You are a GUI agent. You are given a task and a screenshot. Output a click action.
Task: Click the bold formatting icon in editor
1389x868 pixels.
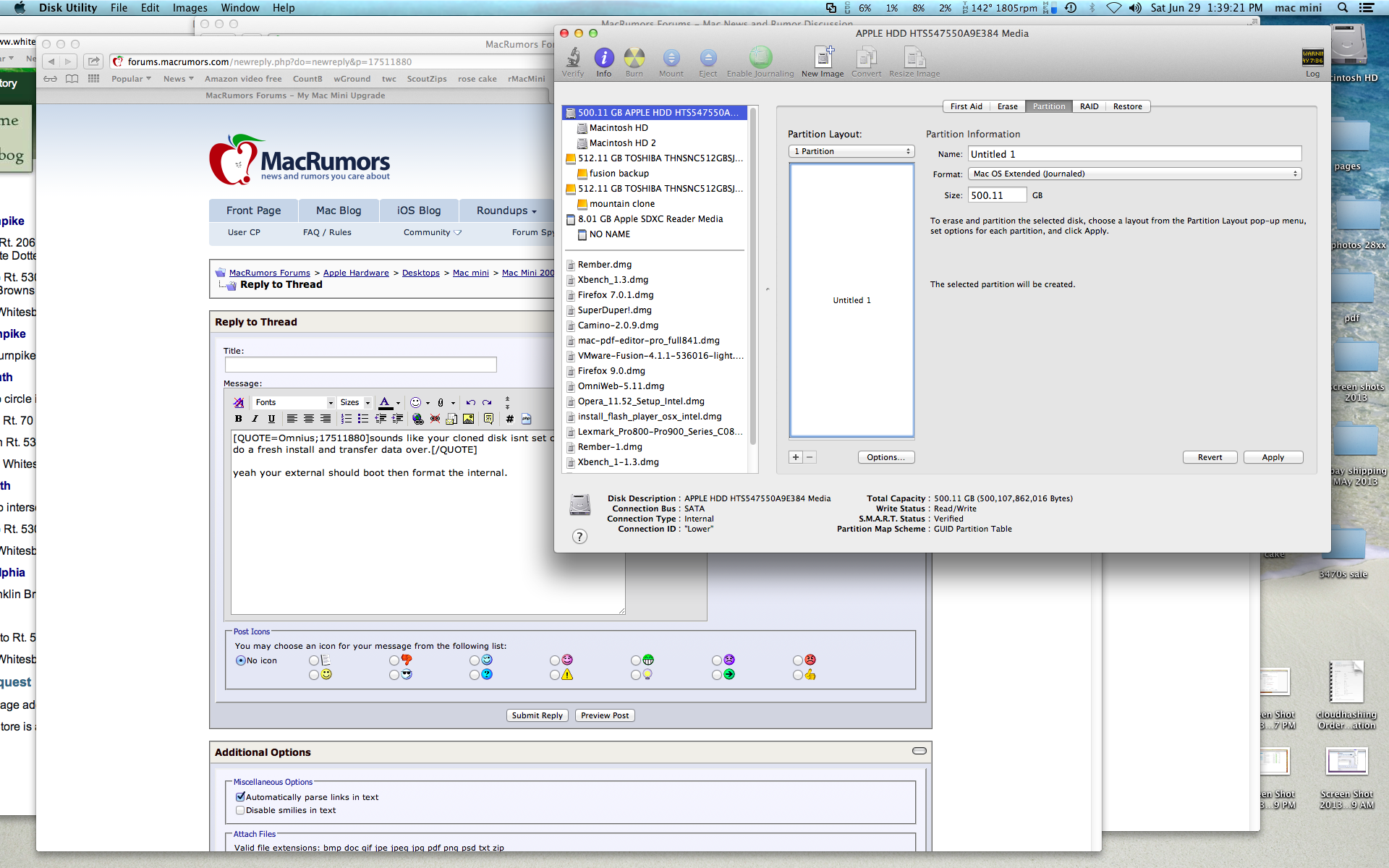coord(238,419)
